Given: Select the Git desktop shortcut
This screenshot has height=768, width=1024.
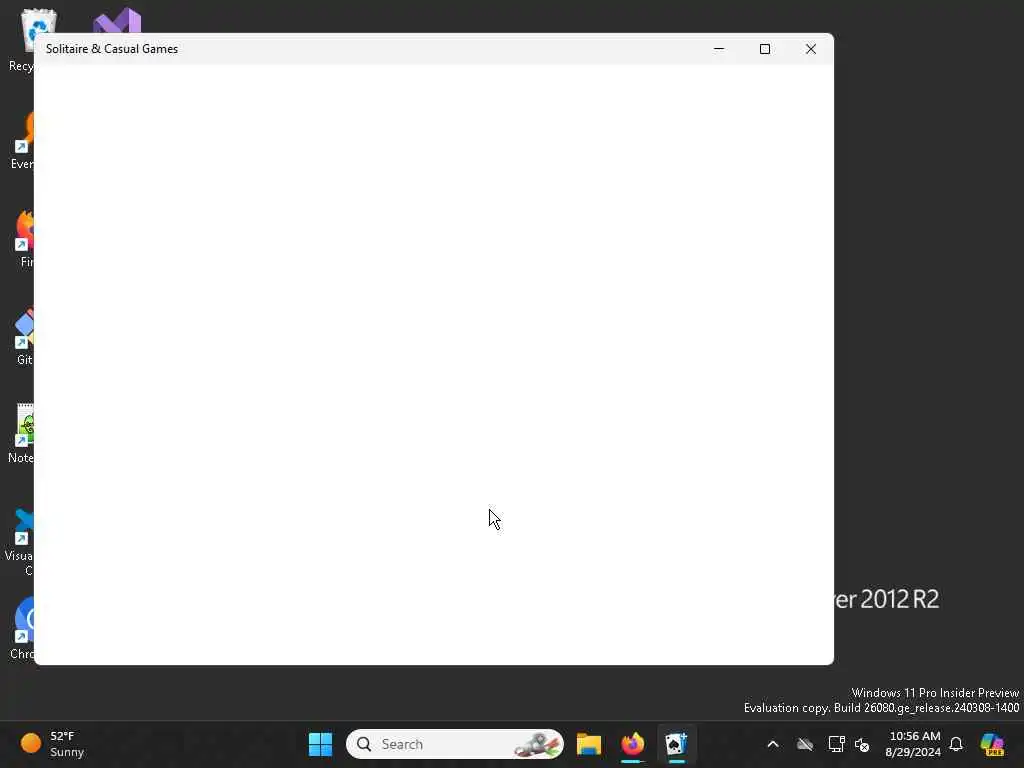Looking at the screenshot, I should click(22, 338).
